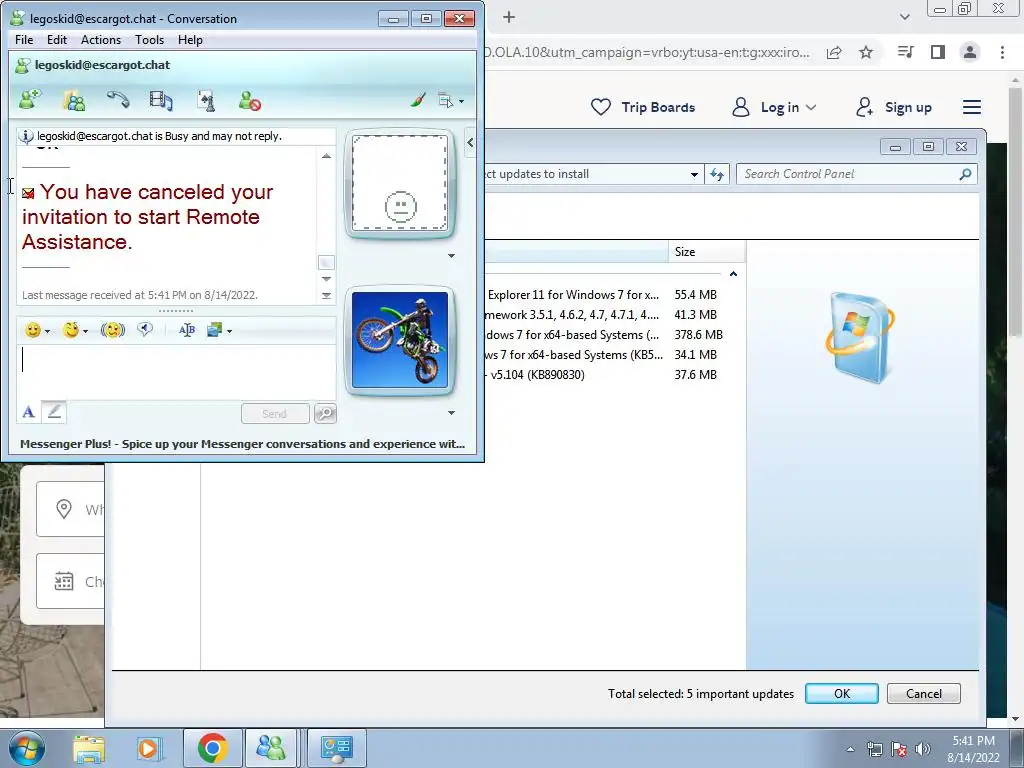Open the Chrome profile avatar
The image size is (1024, 768).
coord(970,52)
